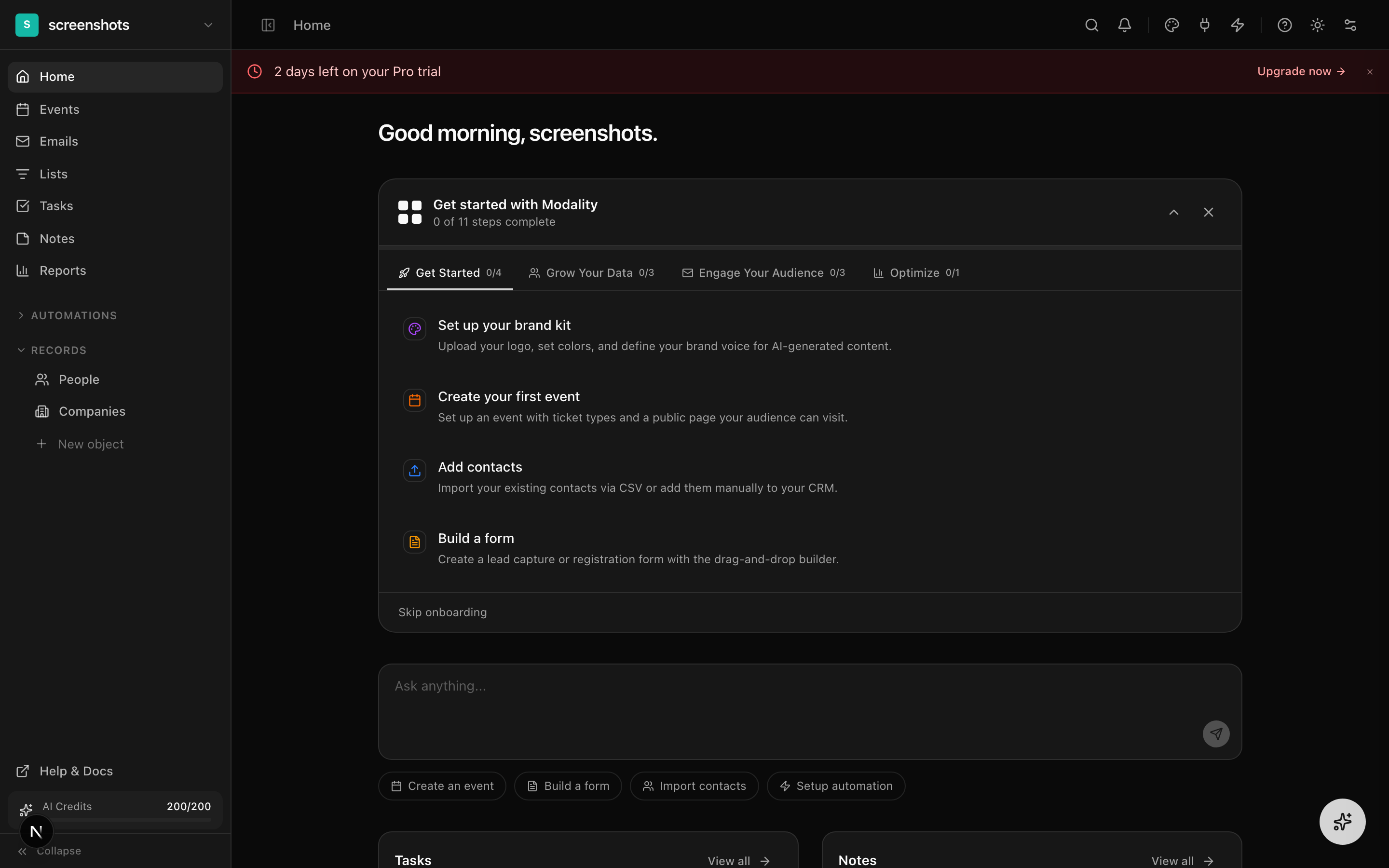View all Tasks

pos(739,861)
